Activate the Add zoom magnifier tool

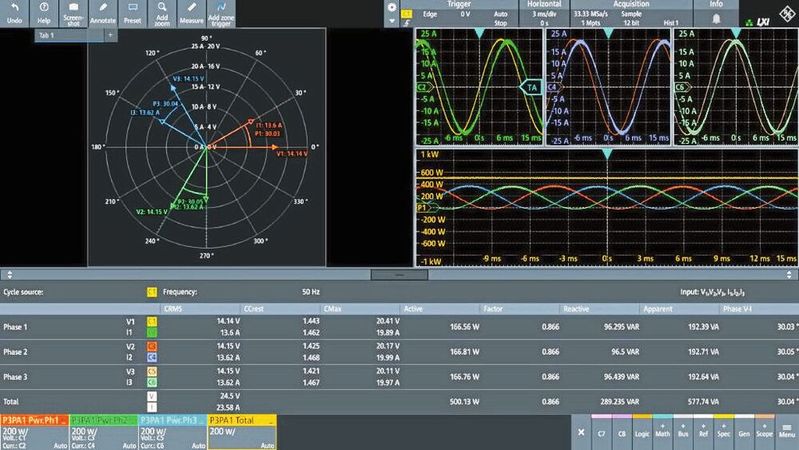point(162,13)
